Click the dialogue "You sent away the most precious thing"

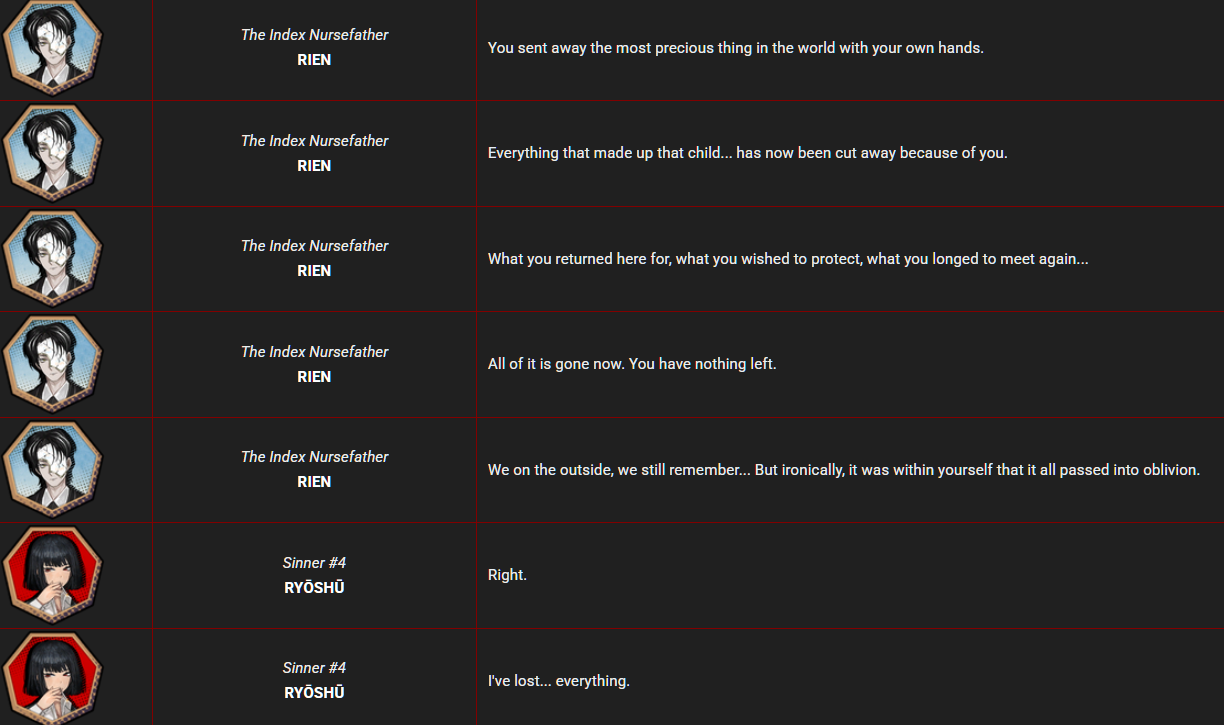pos(735,48)
